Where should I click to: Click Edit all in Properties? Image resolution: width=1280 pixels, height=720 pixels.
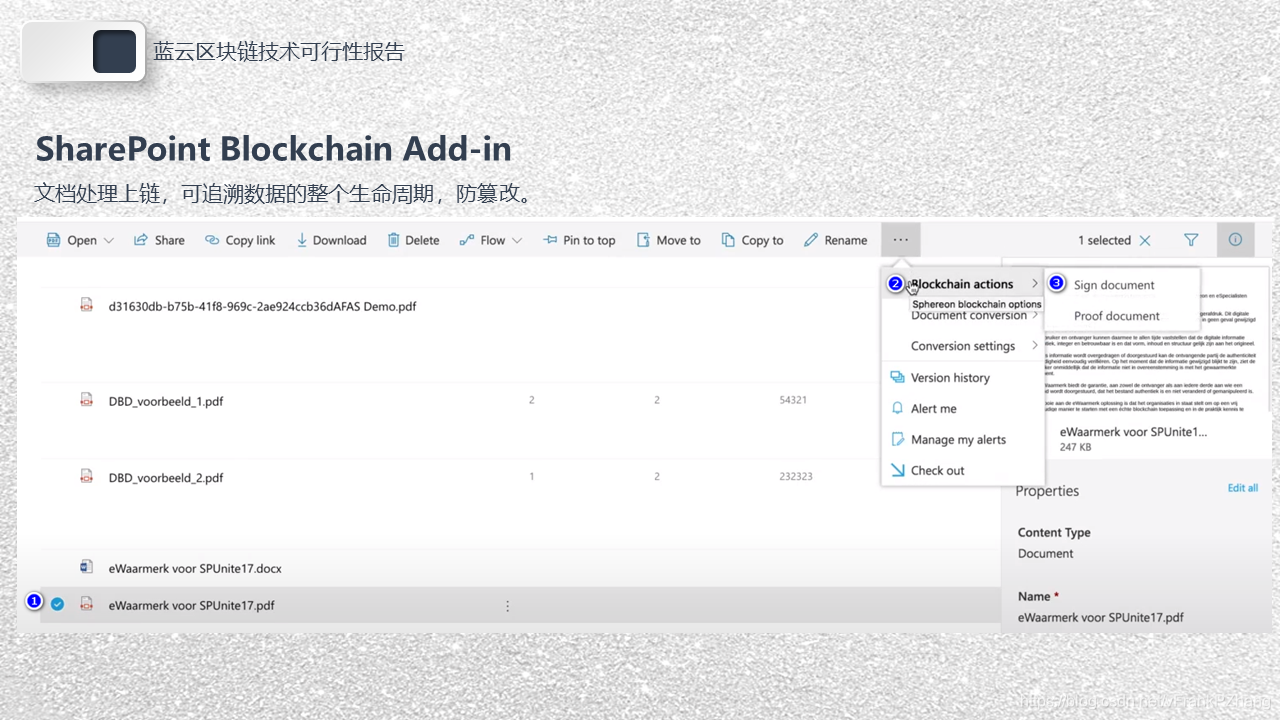tap(1243, 488)
